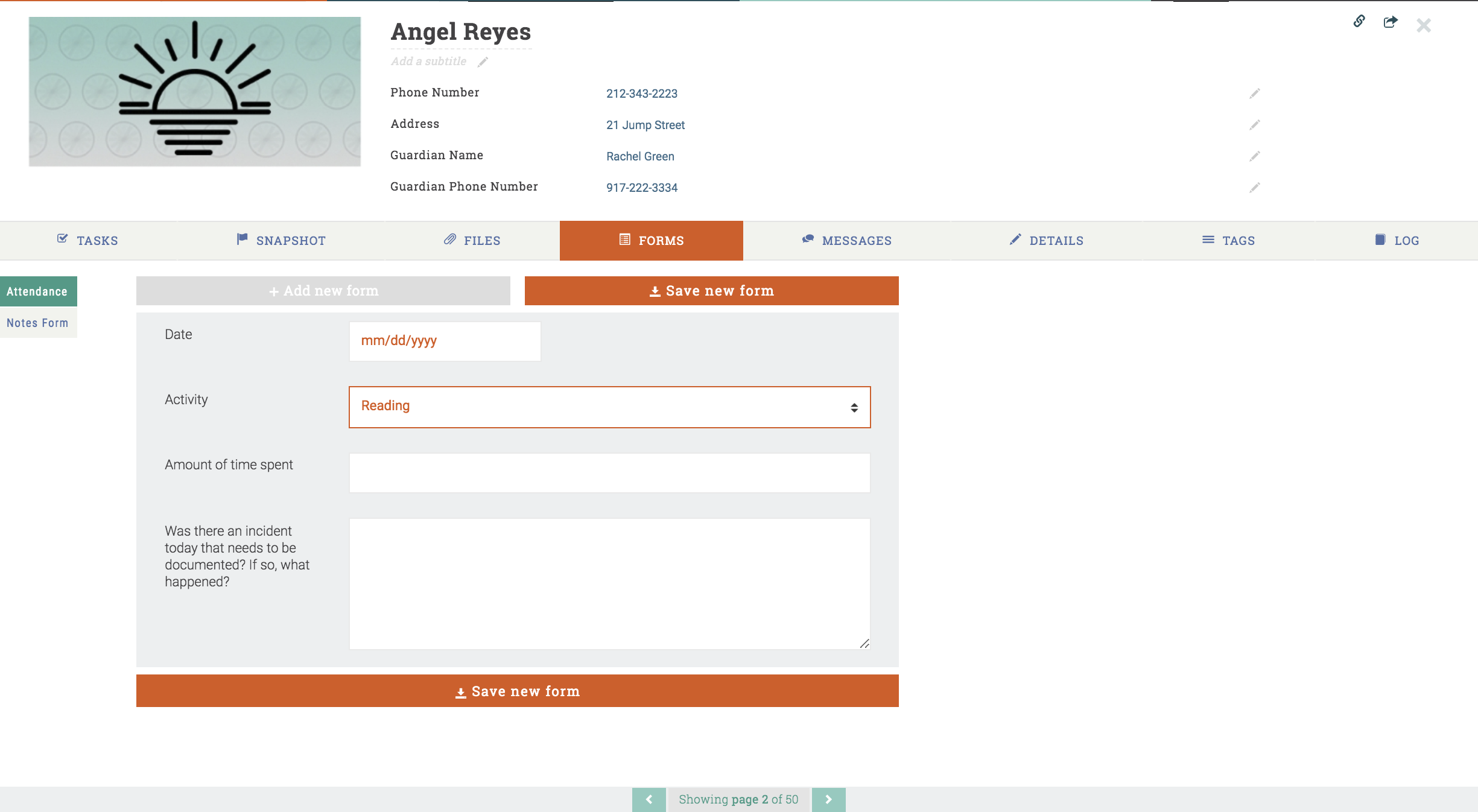
Task: Open the Log tab
Action: tap(1397, 241)
